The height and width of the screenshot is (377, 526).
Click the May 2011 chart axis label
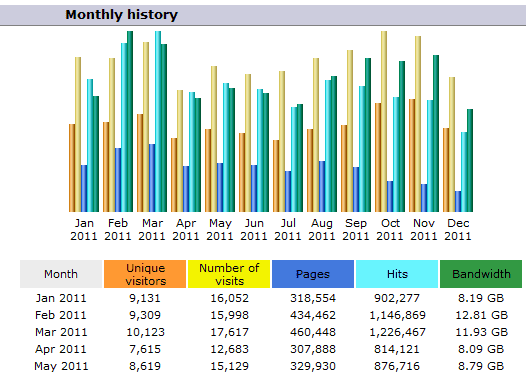(x=220, y=229)
